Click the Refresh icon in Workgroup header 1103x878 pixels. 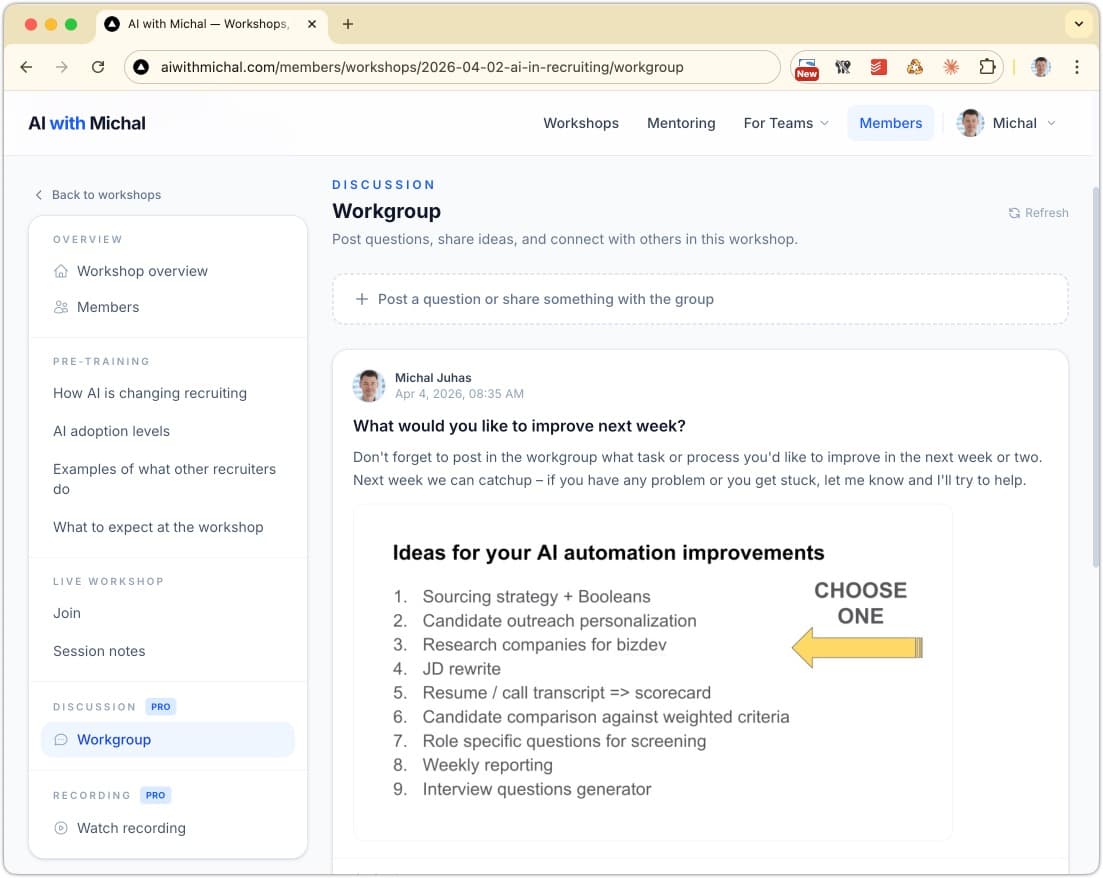click(x=1014, y=213)
